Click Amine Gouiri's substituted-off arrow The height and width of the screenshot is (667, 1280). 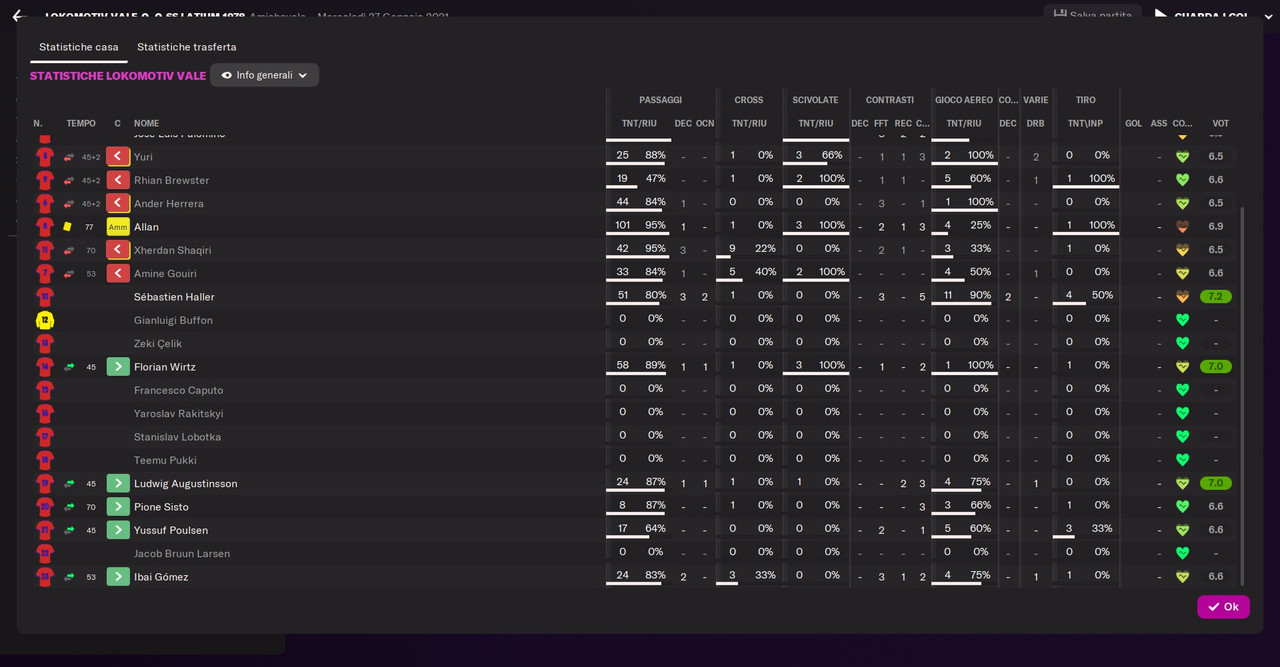pos(118,273)
